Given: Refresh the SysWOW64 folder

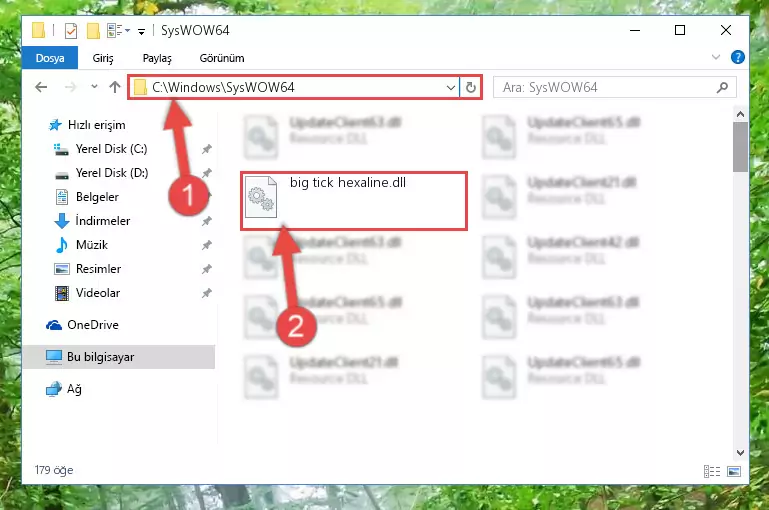Looking at the screenshot, I should (x=471, y=87).
